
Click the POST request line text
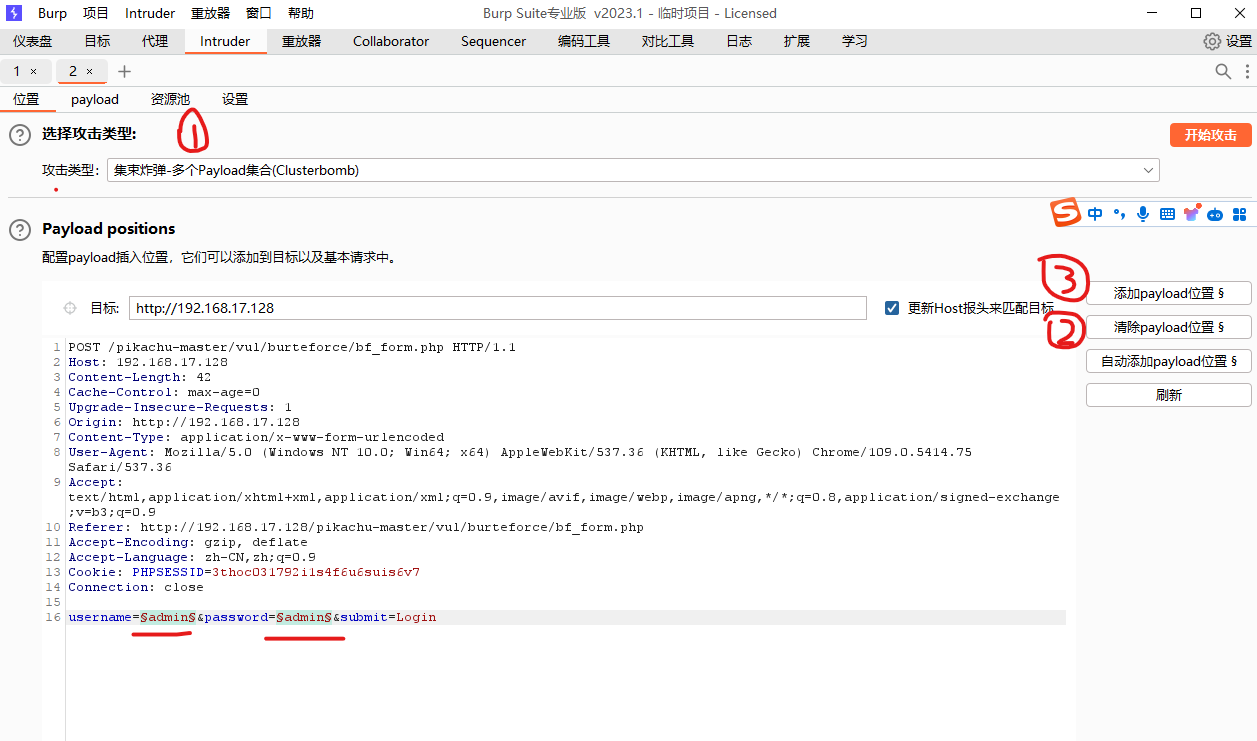[292, 347]
